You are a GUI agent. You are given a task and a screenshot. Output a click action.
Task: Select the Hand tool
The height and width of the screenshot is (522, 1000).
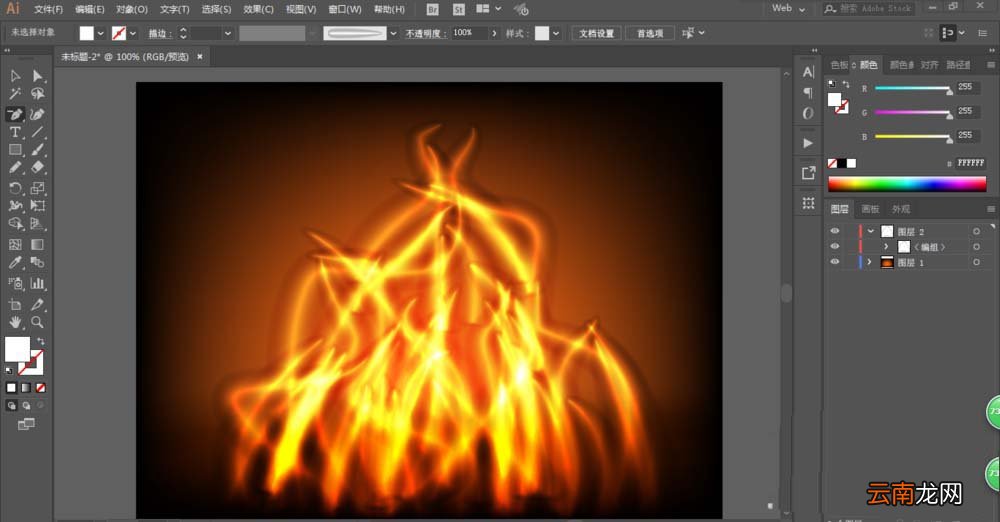(x=15, y=322)
